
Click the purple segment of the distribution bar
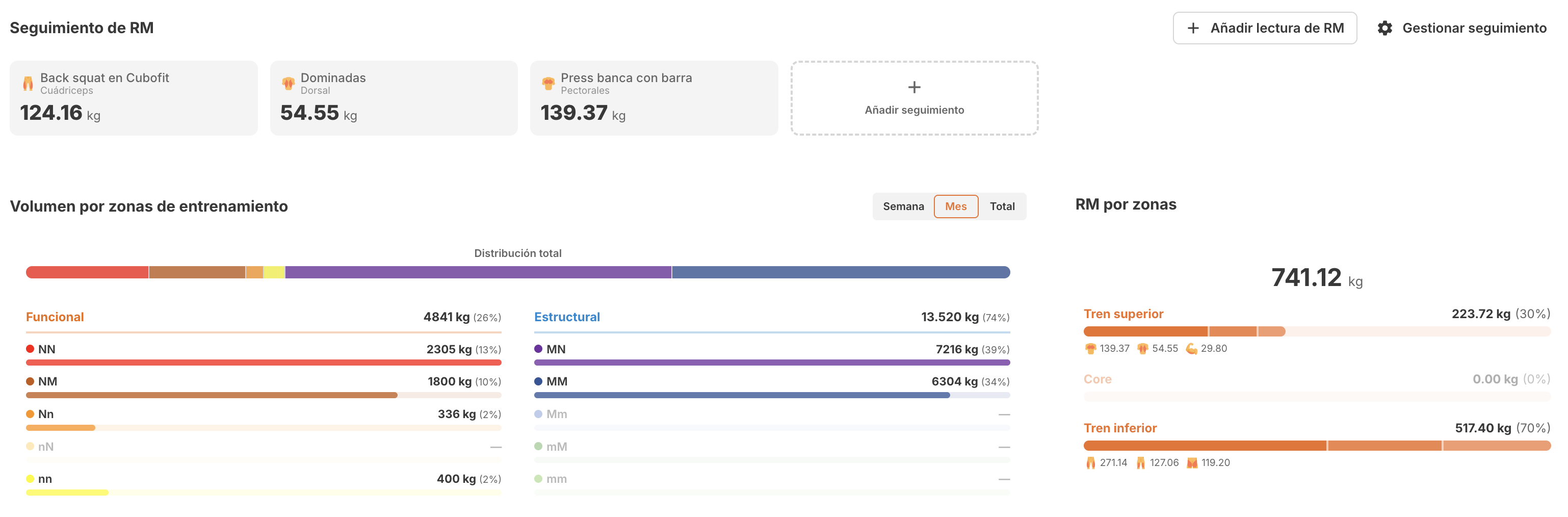click(x=478, y=272)
